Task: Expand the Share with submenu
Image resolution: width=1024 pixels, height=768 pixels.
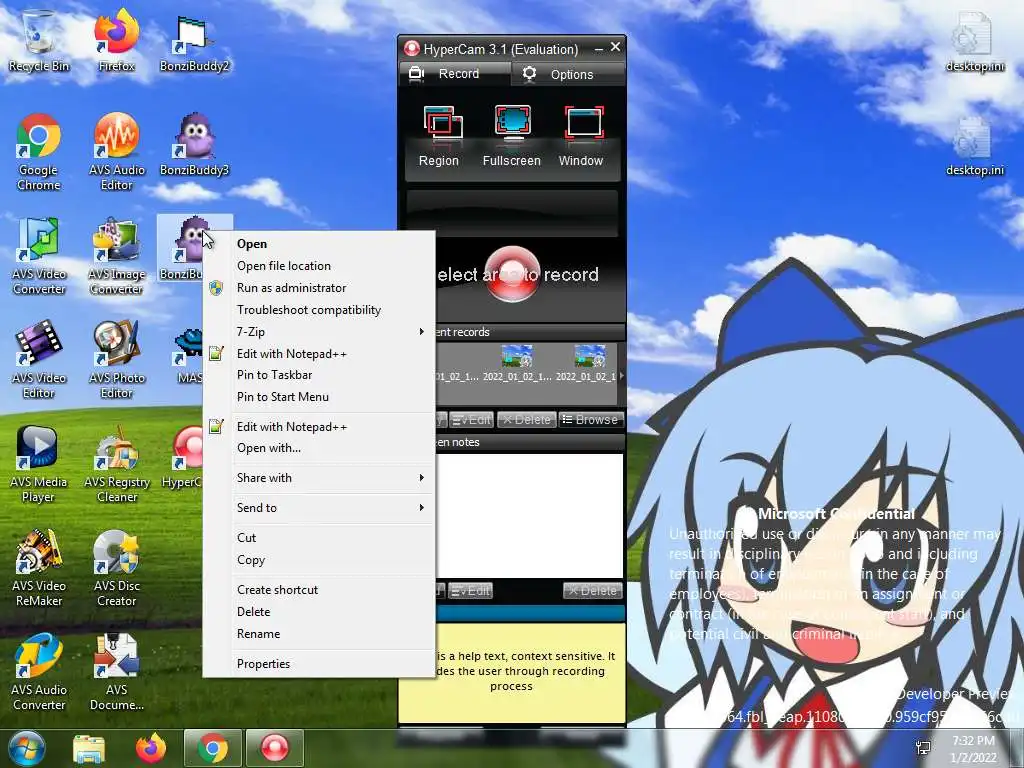Action: [x=319, y=478]
